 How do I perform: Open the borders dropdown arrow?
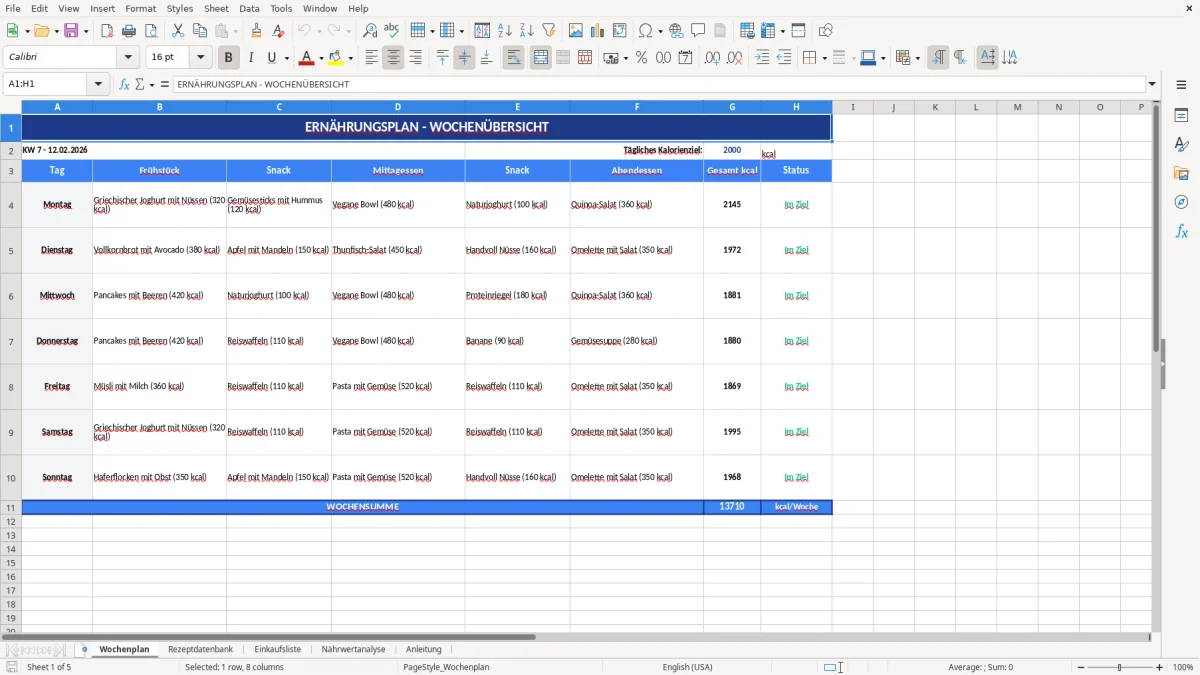click(823, 58)
